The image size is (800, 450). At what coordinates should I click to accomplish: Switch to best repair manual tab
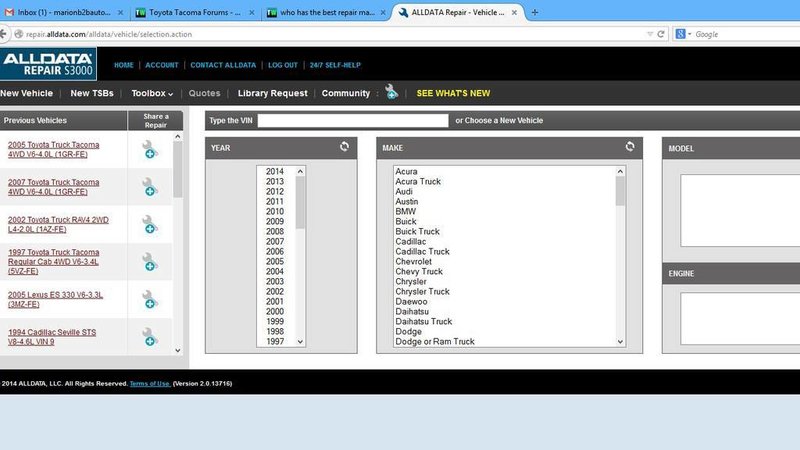click(327, 12)
